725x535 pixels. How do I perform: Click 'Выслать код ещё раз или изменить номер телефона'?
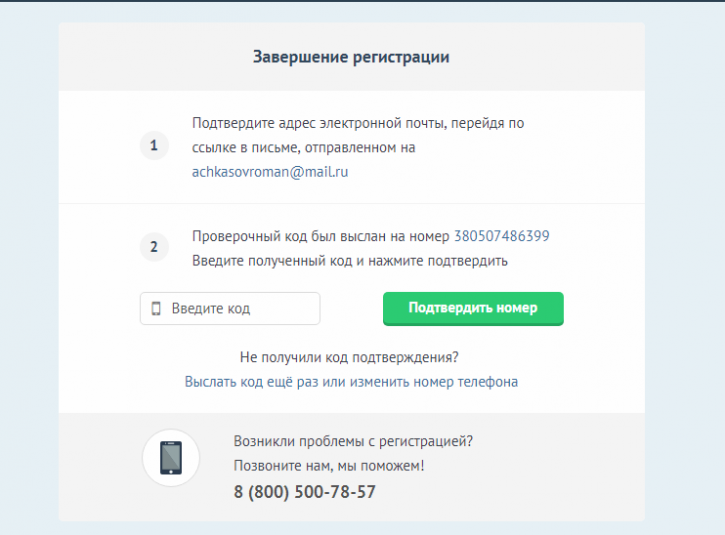[x=351, y=382]
